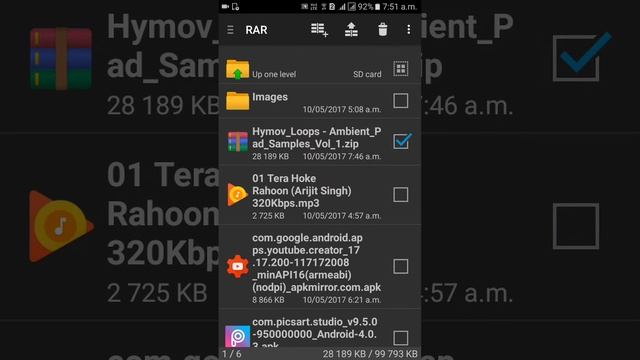The width and height of the screenshot is (640, 360).
Task: Tap the '2 725 KB' mp3 size
Action: coord(268,216)
